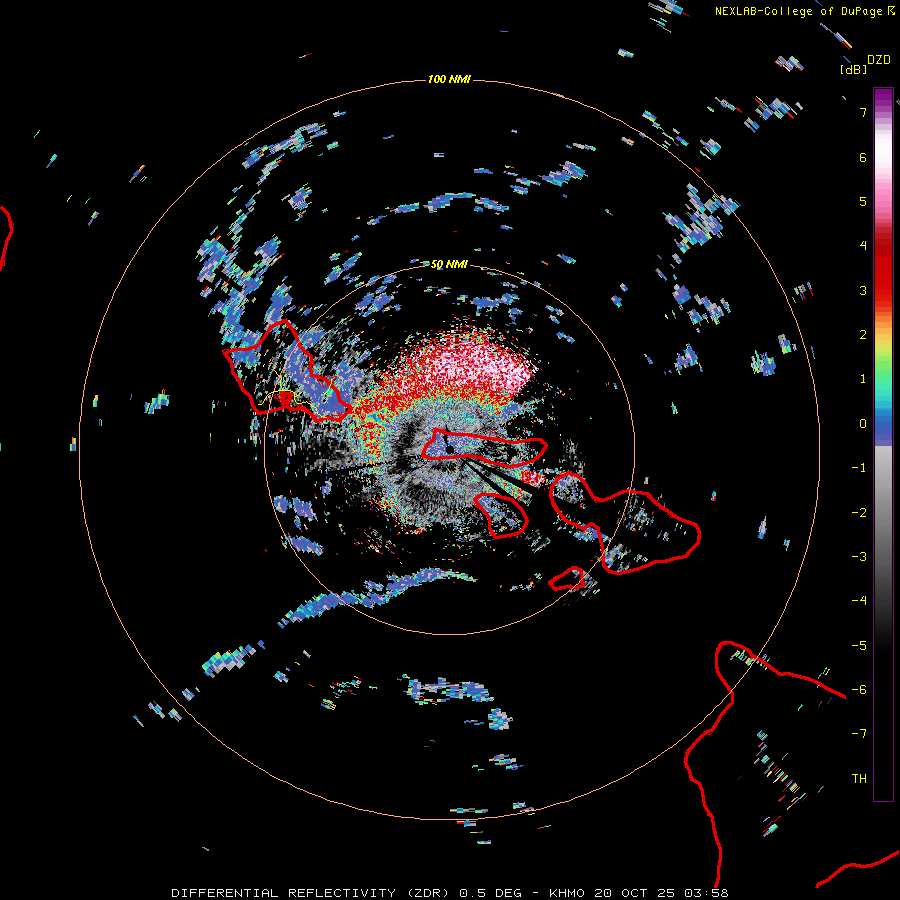Click the blue band of the color bar
The width and height of the screenshot is (900, 900).
[883, 428]
